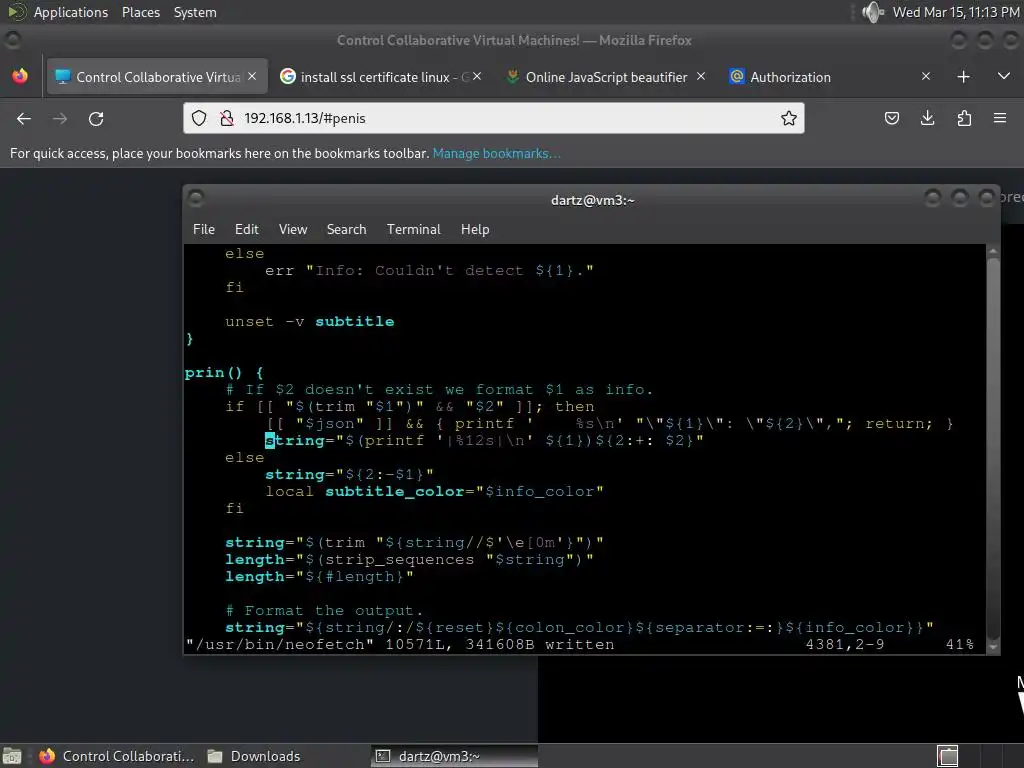Open the terminal Help menu
The width and height of the screenshot is (1024, 768).
(x=475, y=229)
